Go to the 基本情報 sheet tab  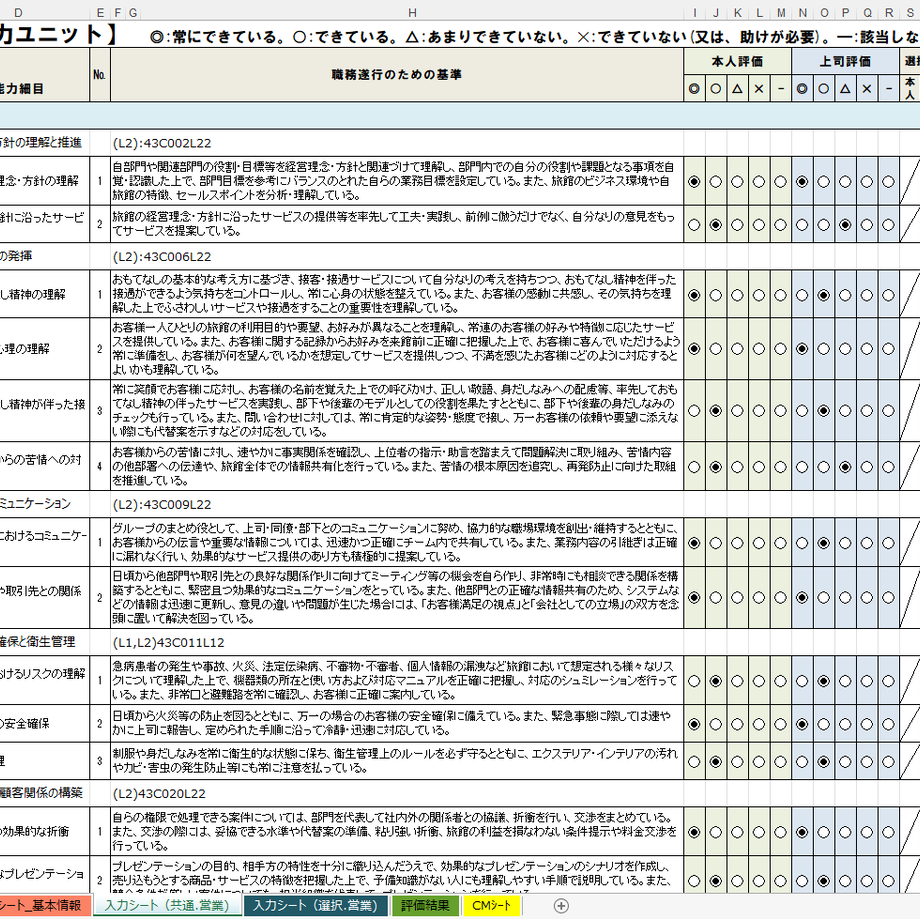point(46,905)
